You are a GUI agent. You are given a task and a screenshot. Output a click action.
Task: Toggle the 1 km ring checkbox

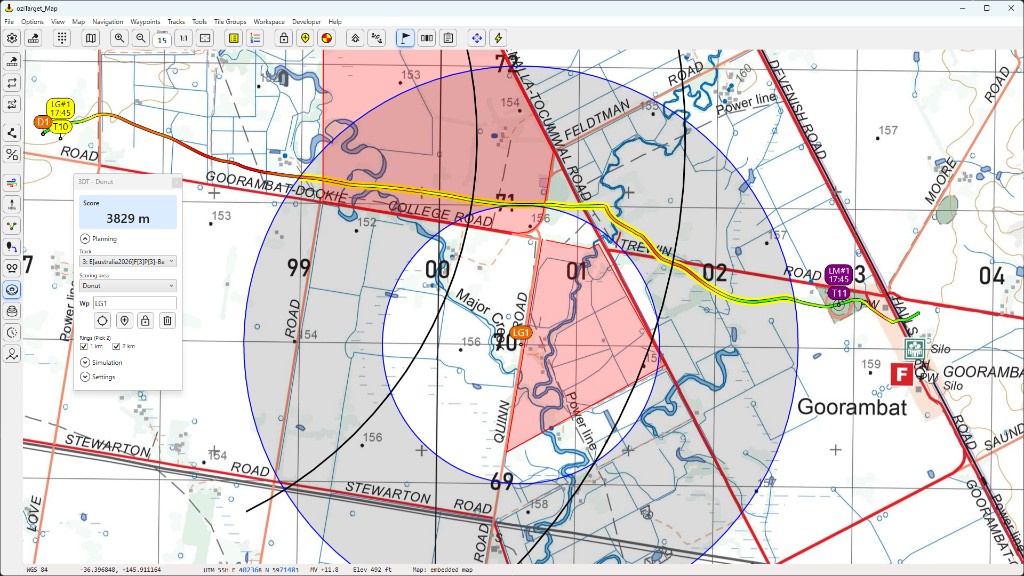pos(84,346)
